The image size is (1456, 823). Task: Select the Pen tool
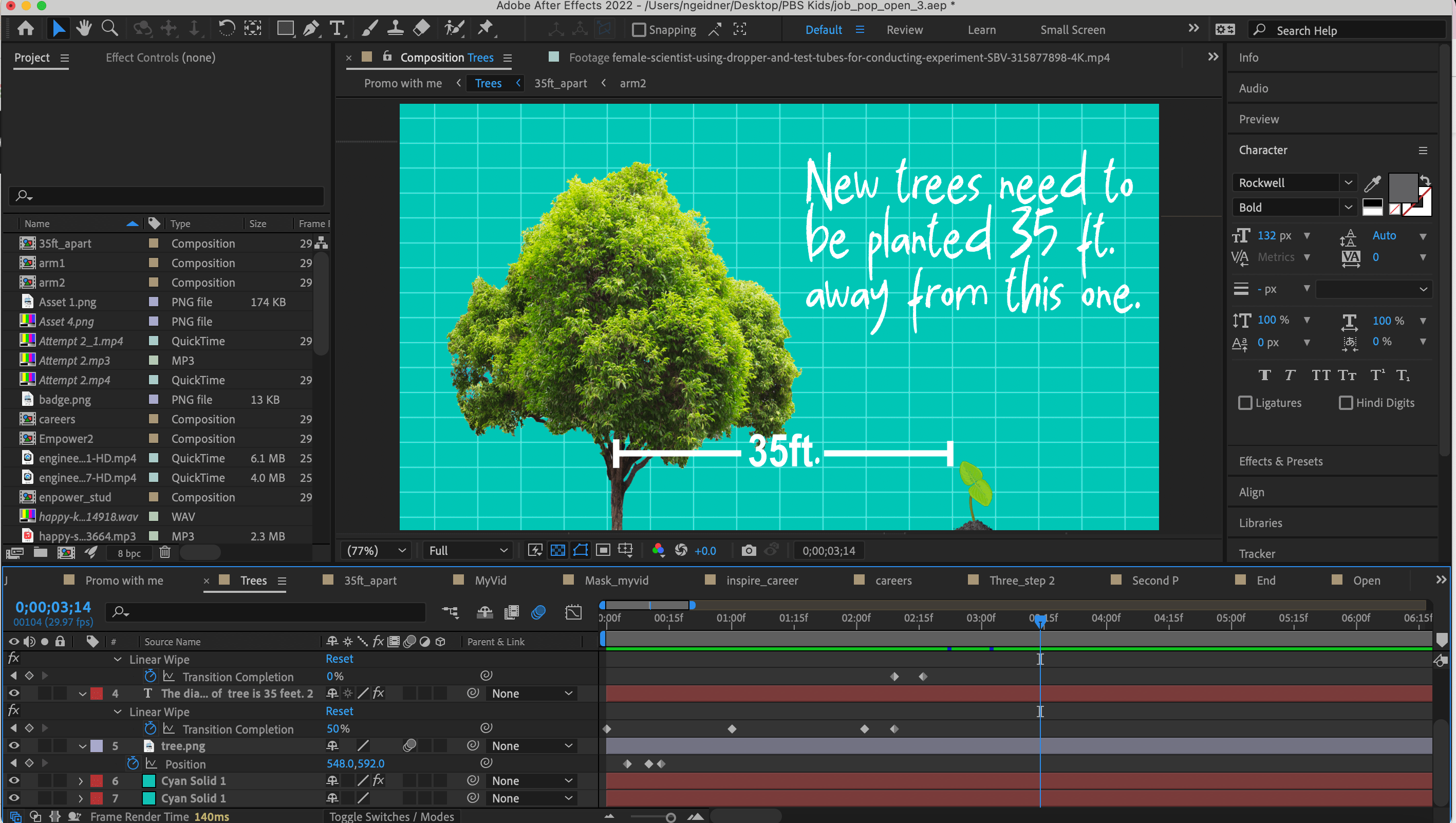point(311,28)
